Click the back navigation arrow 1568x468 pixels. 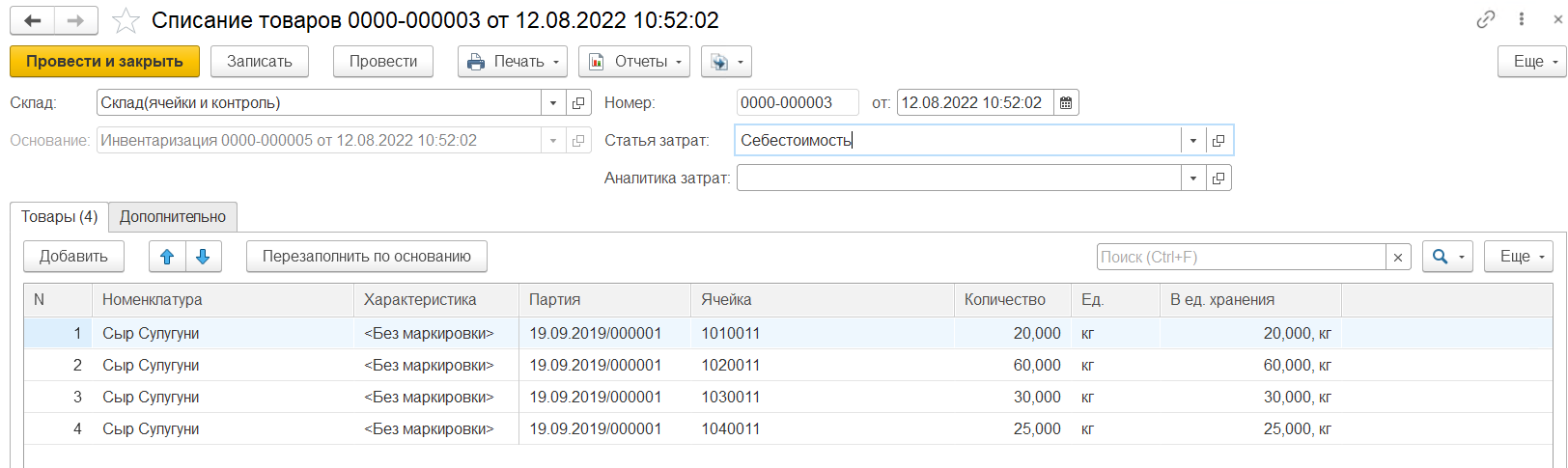32,20
